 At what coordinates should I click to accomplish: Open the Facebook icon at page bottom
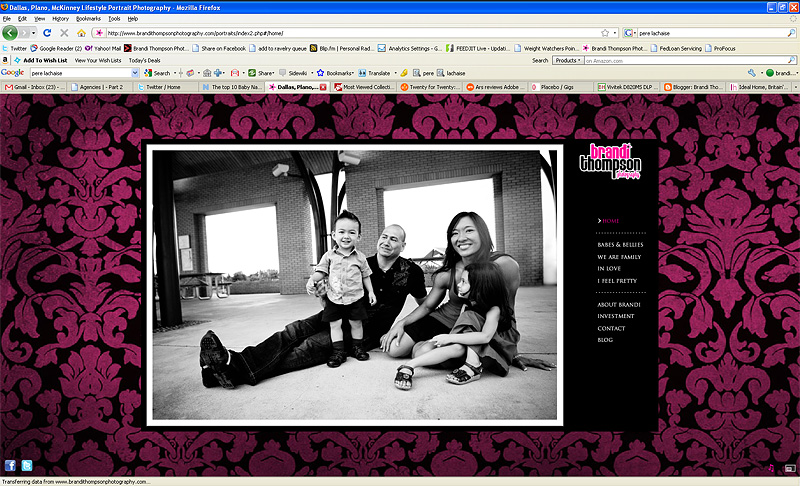point(10,465)
